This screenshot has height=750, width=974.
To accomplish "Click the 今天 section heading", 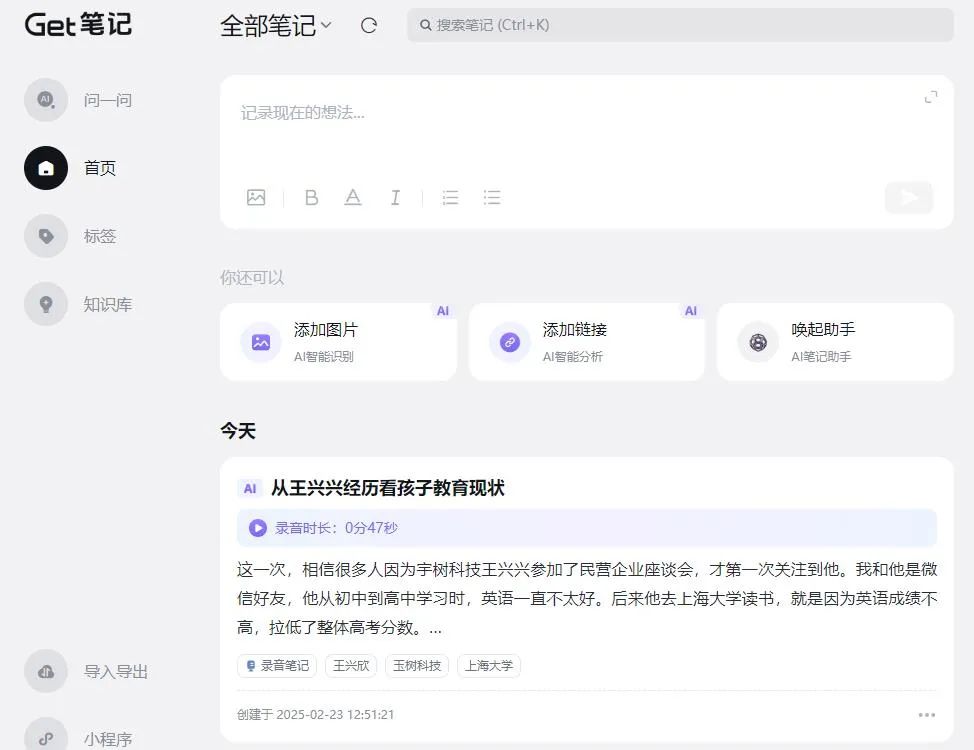I will pyautogui.click(x=238, y=431).
